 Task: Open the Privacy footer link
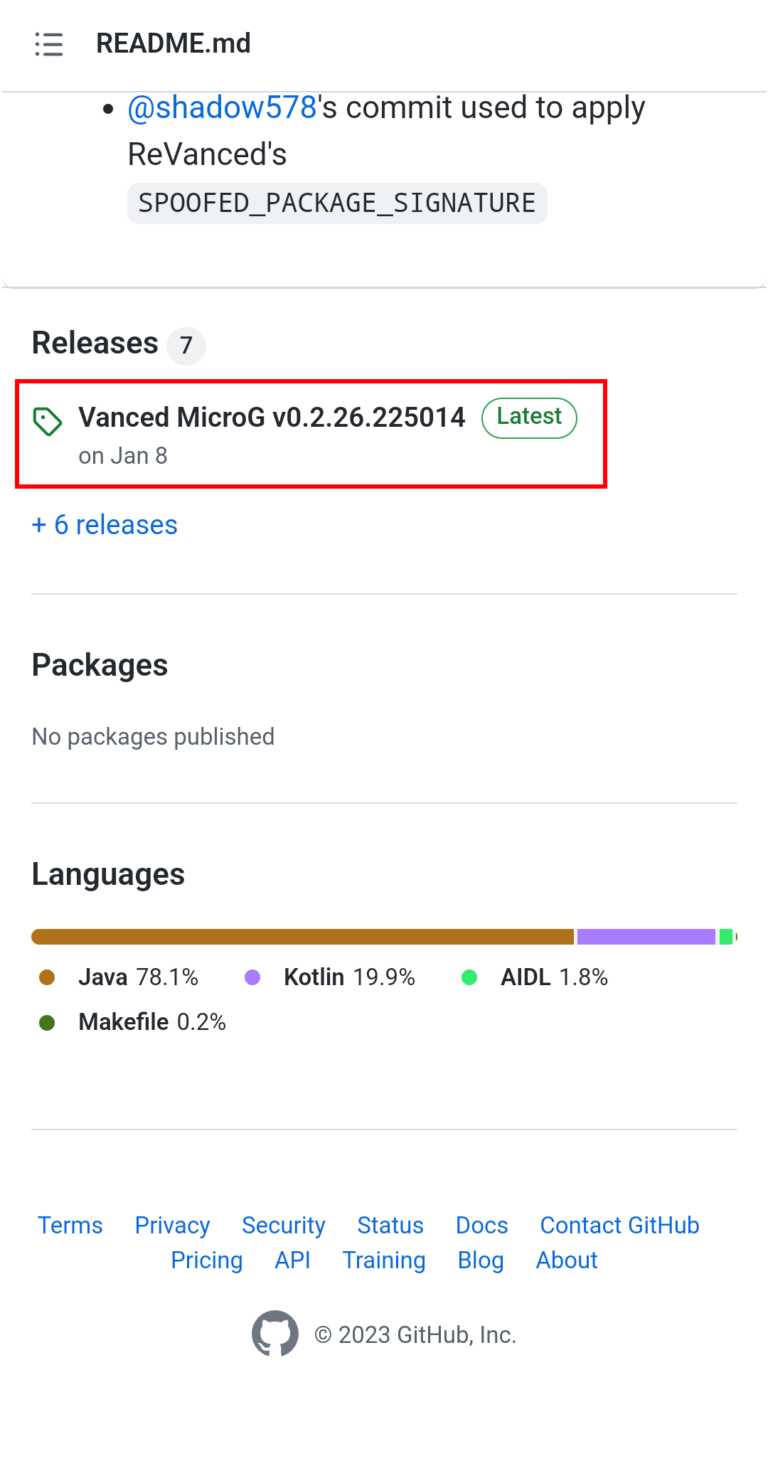click(172, 1225)
